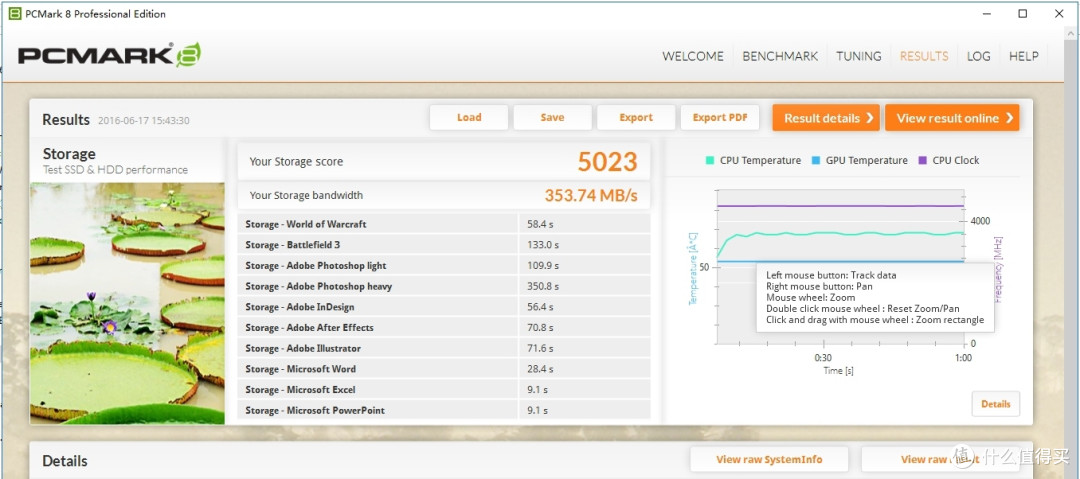This screenshot has height=479, width=1080.
Task: Click the storage score value 5023
Action: [608, 161]
